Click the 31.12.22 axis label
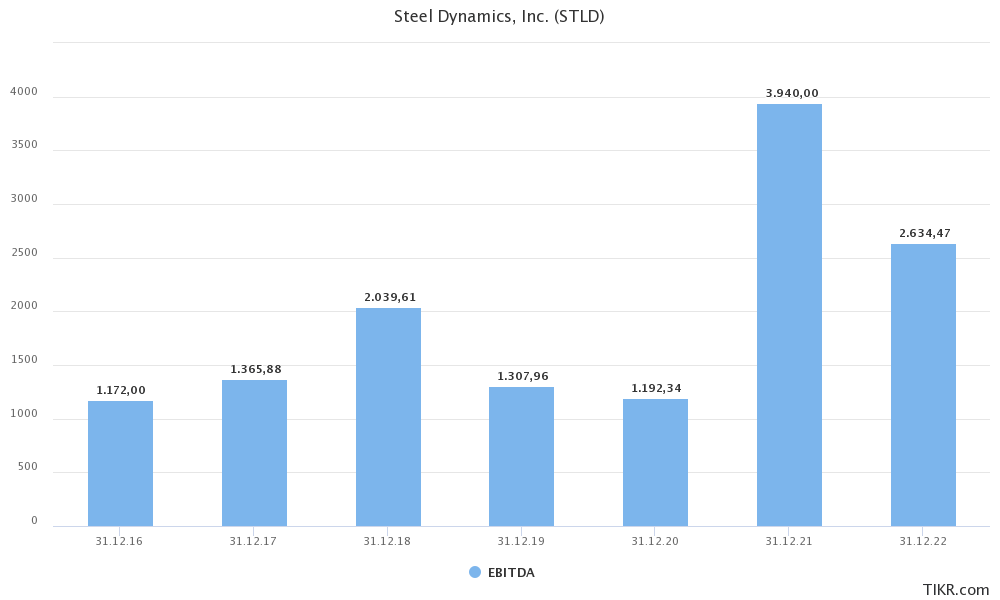This screenshot has width=1000, height=600. point(922,540)
